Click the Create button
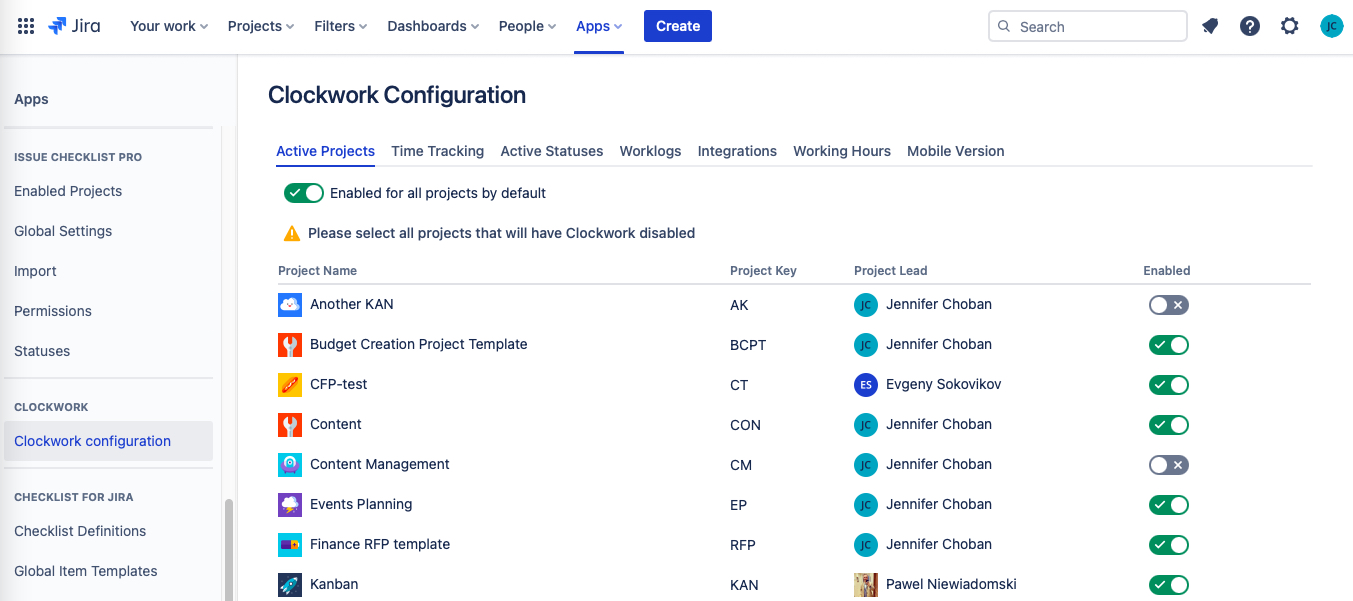The height and width of the screenshot is (601, 1353). 678,26
